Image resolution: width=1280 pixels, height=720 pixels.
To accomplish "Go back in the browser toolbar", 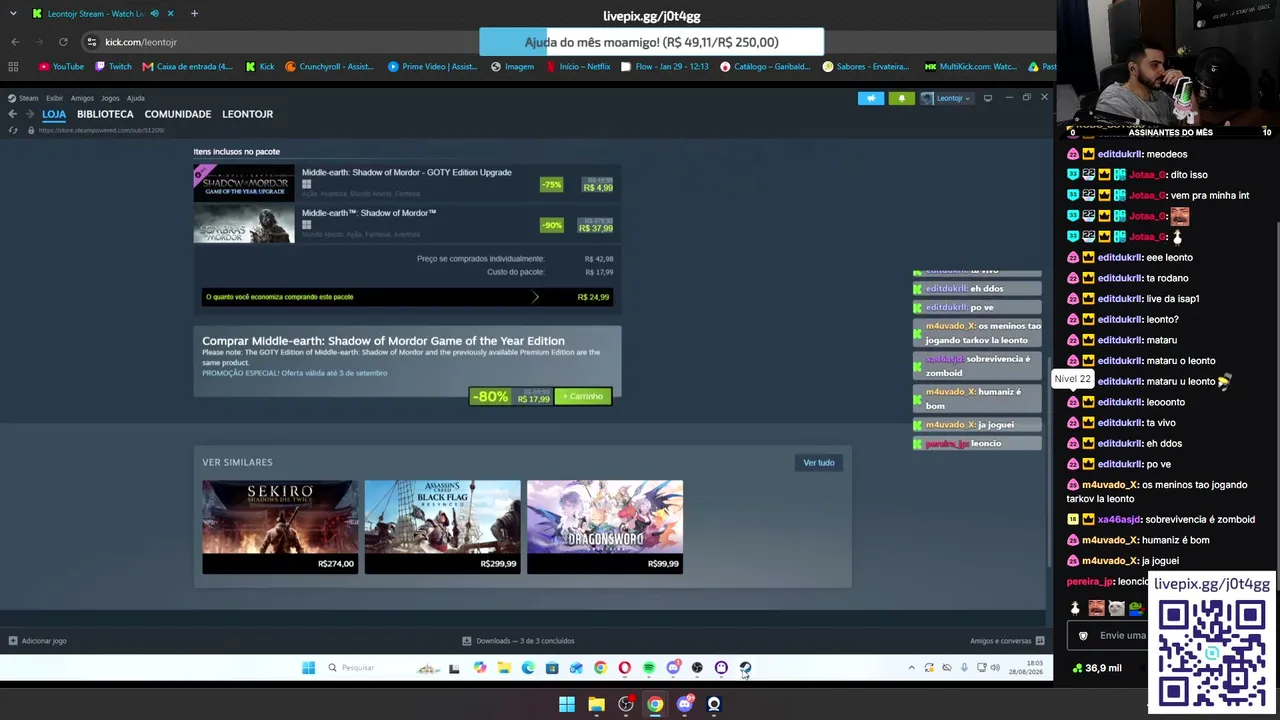I will [x=15, y=42].
